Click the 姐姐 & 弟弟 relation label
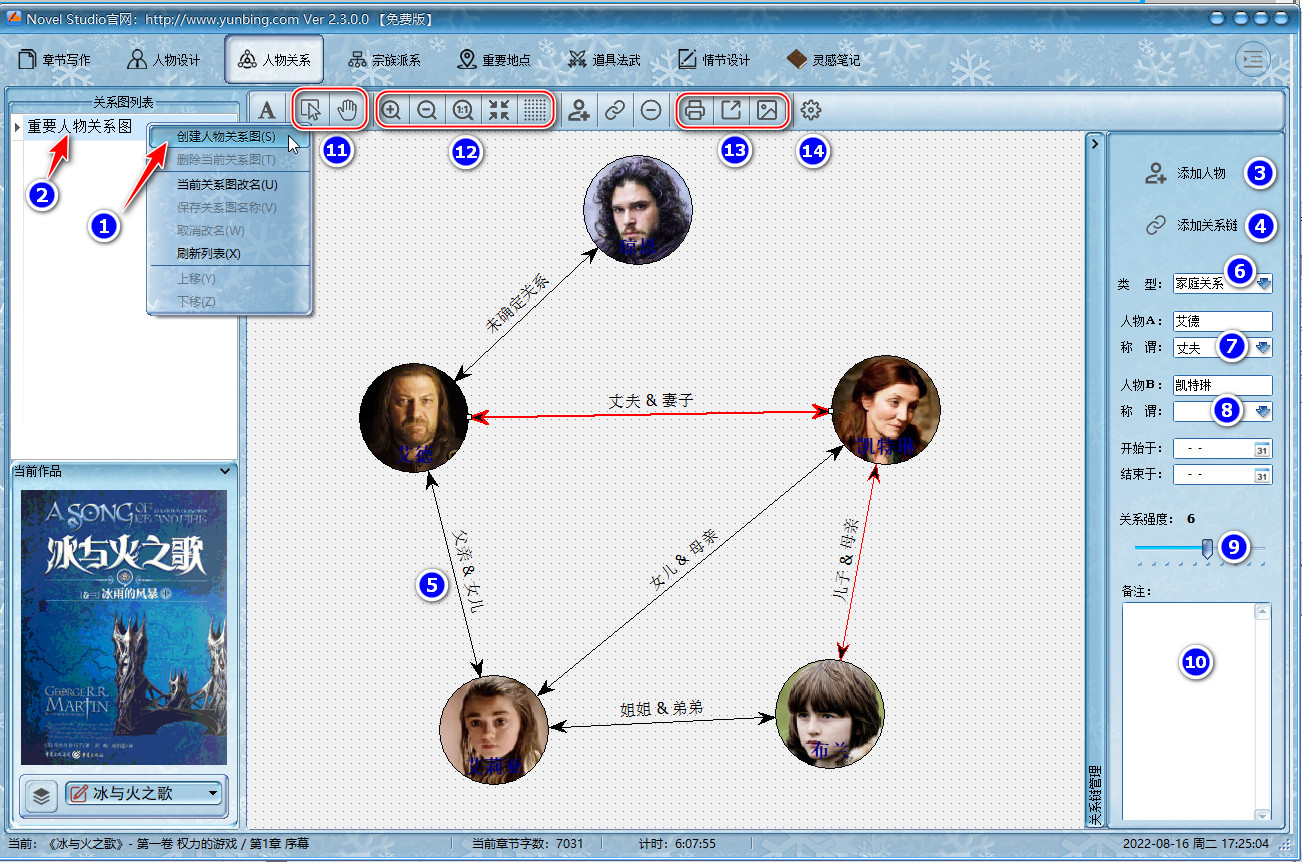This screenshot has width=1302, height=862. (661, 708)
